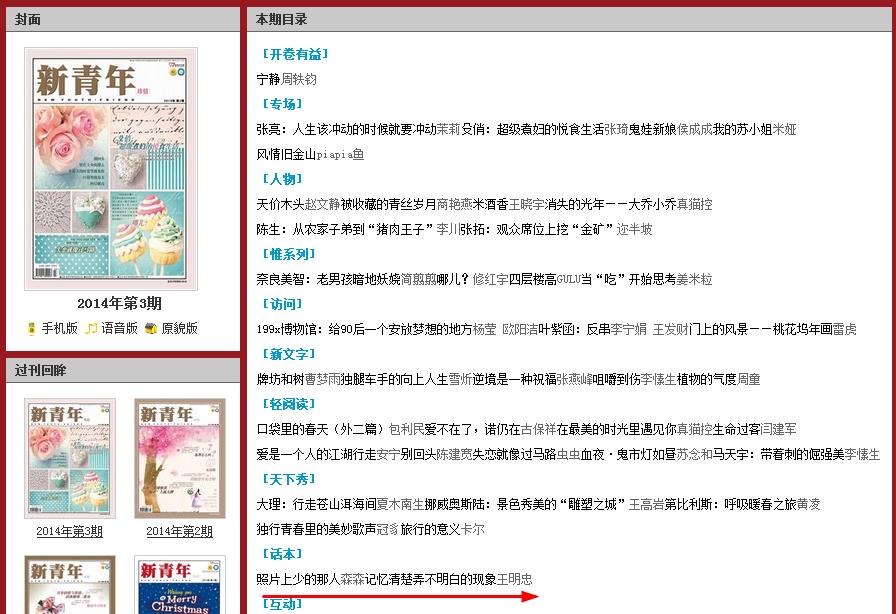Click the article 天价木头
896x614 pixels.
281,204
